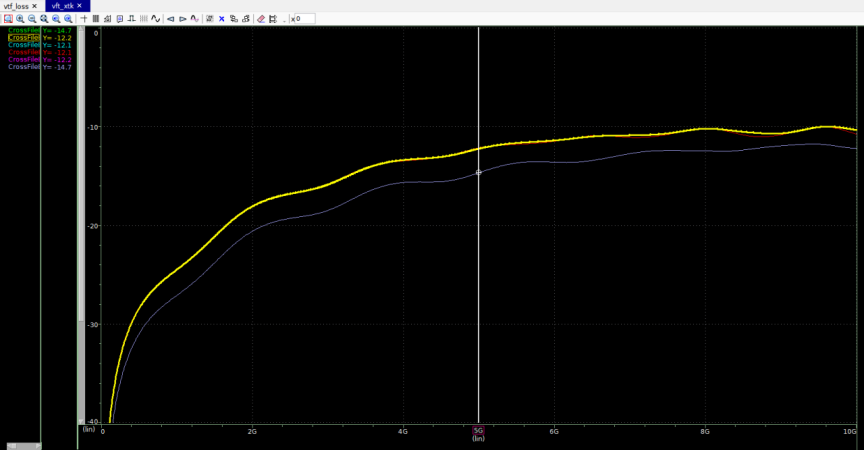Click the left-pointing triangle icon
This screenshot has height=450, width=864.
click(x=171, y=19)
